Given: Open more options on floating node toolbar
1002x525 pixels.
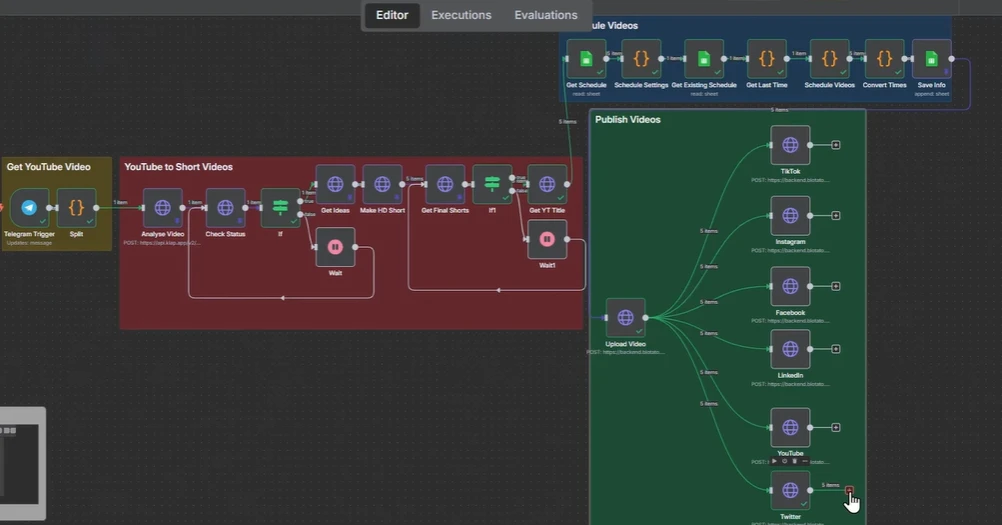Looking at the screenshot, I should coord(805,461).
